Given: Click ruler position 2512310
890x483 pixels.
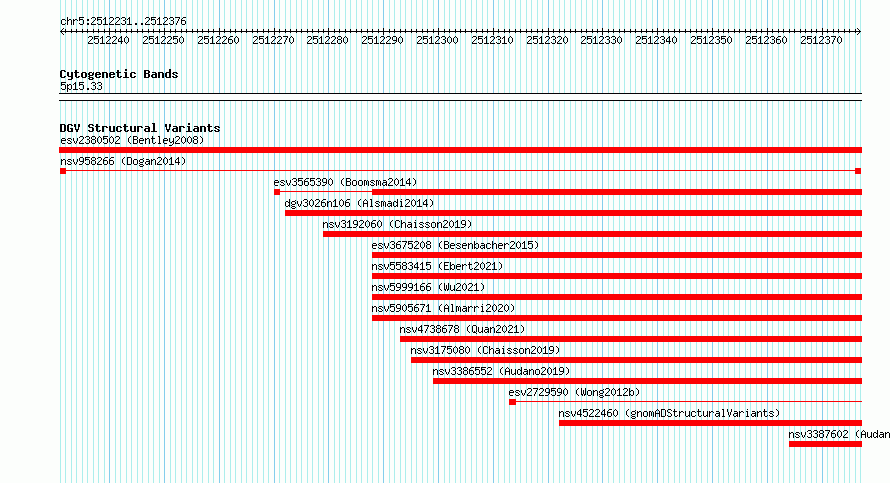Looking at the screenshot, I should click(x=492, y=40).
